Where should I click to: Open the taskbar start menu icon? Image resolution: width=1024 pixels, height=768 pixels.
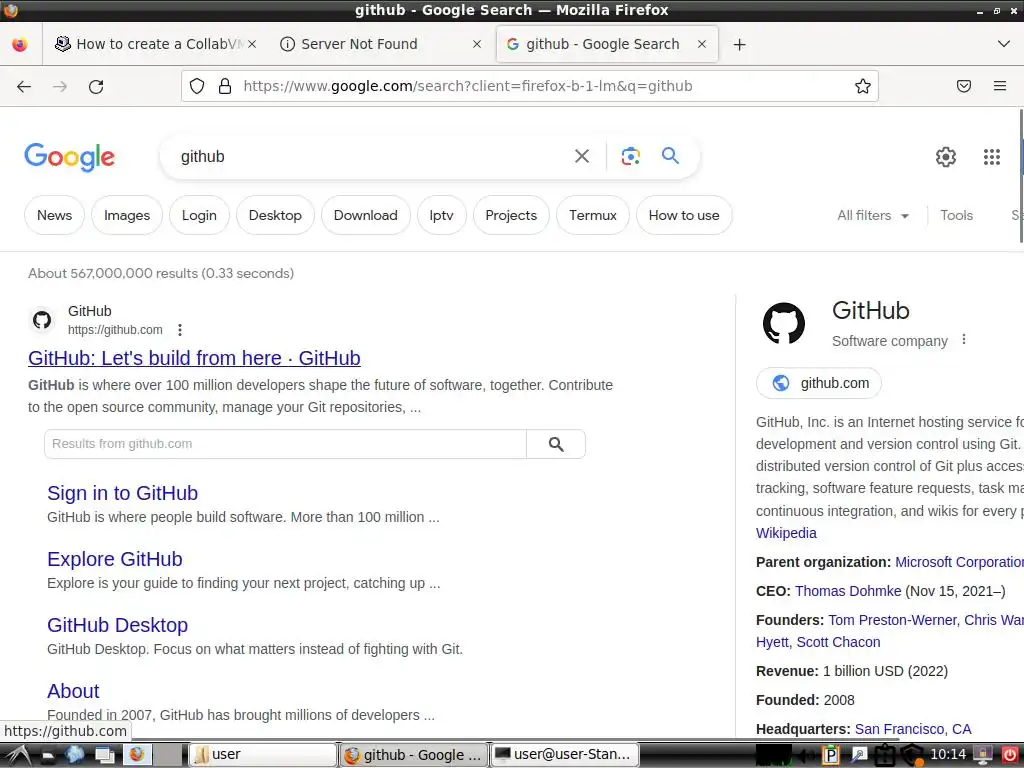point(18,755)
